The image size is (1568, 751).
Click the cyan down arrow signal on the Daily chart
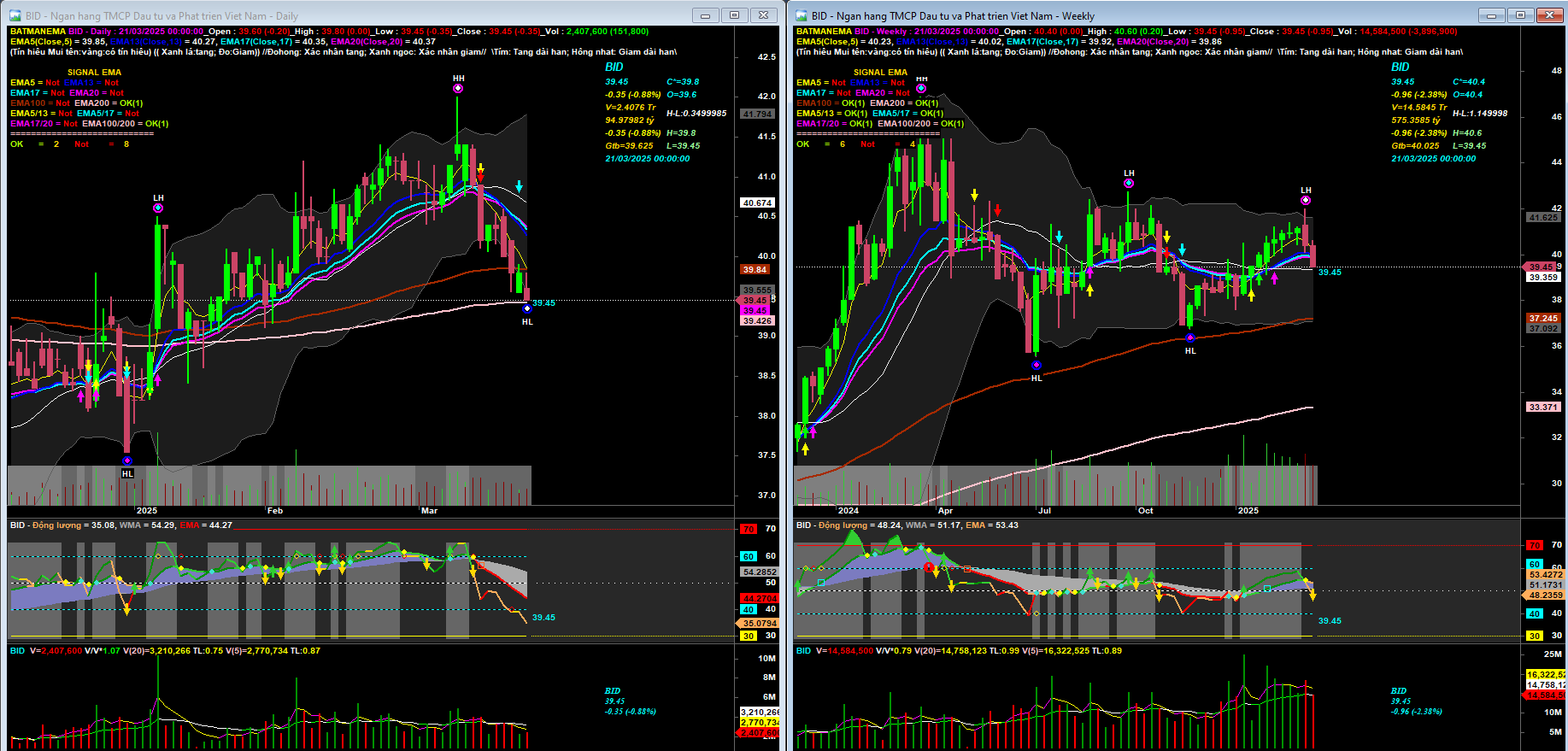coord(519,186)
